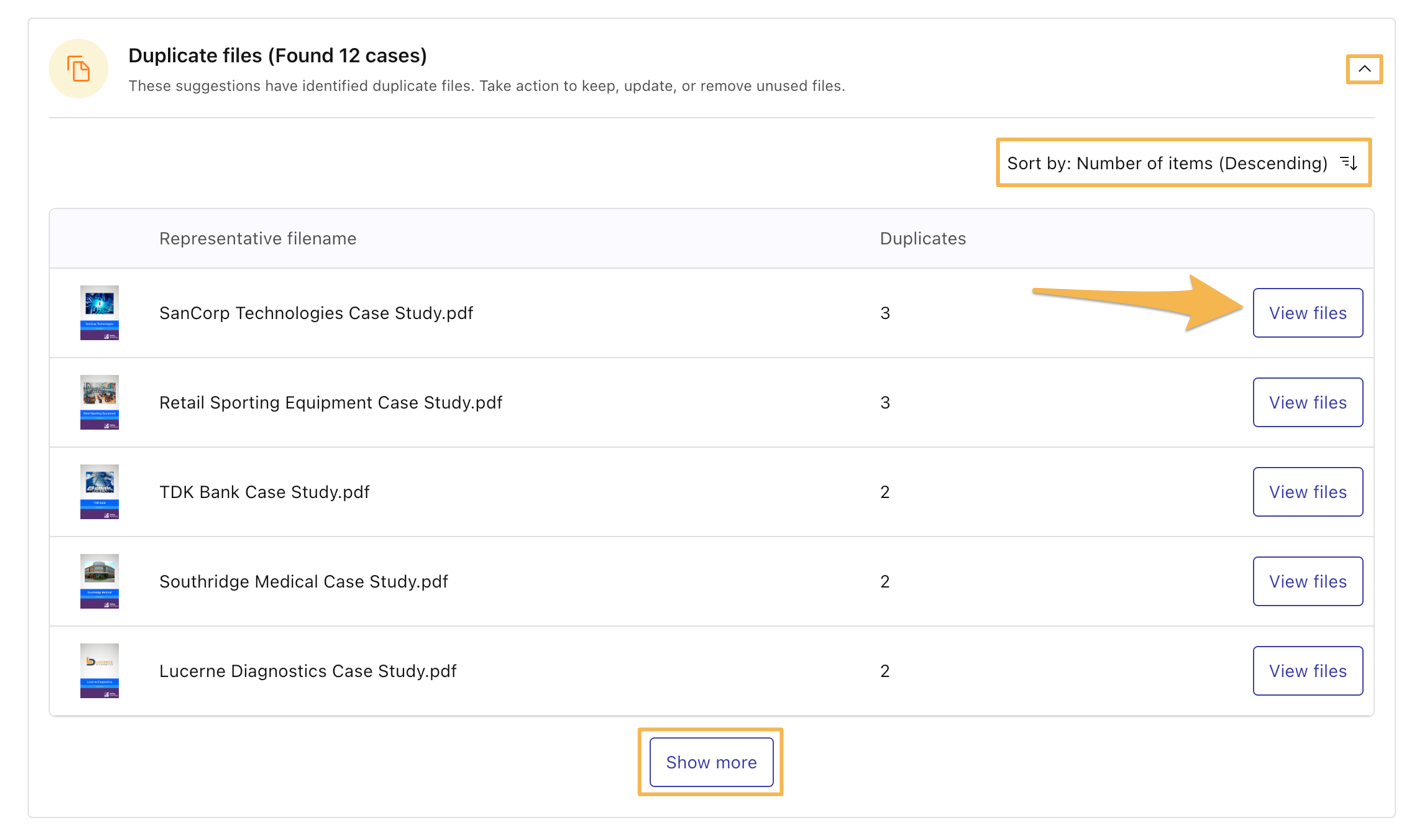
Task: Open the Southridge Medical PDF thumbnail
Action: 99,582
